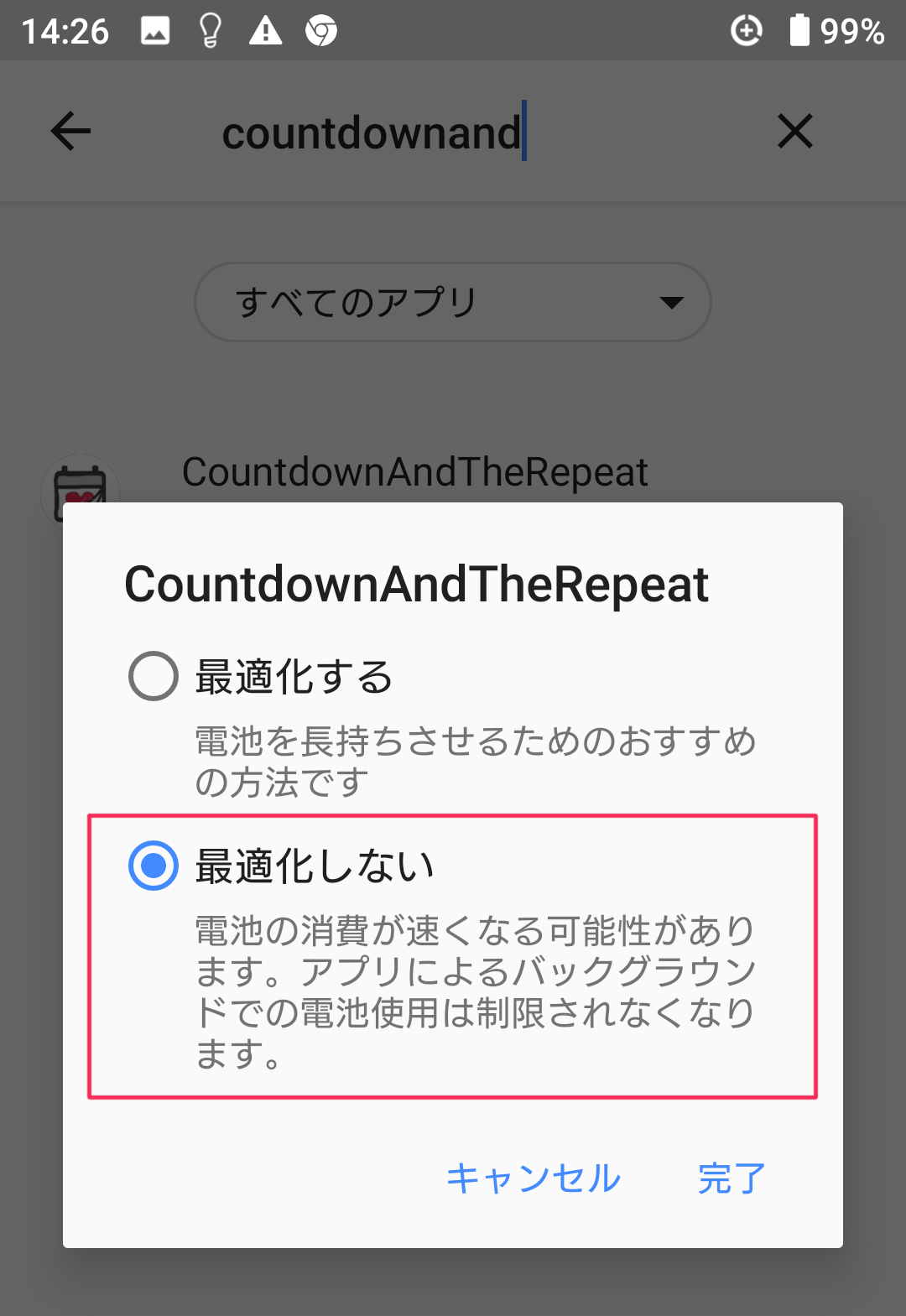Tap the CountdownAndTheRepeat calendar app icon
Viewport: 906px width, 1316px height.
pos(80,491)
